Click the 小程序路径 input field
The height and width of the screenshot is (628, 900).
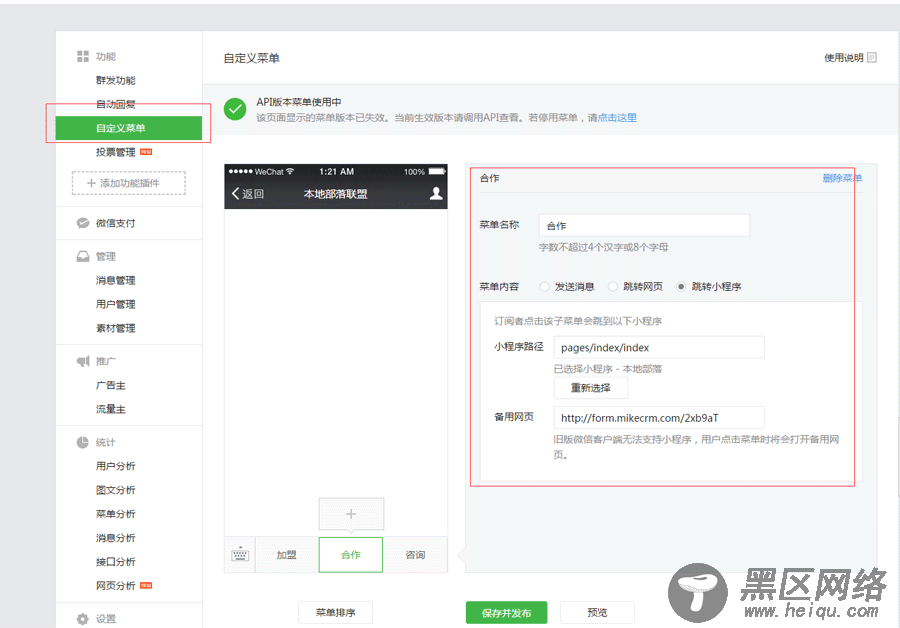659,347
